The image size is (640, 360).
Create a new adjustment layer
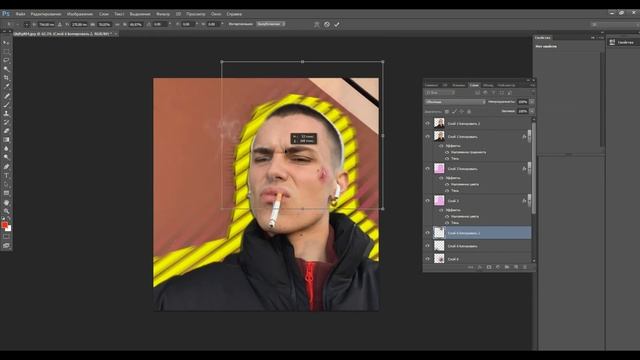coord(498,267)
